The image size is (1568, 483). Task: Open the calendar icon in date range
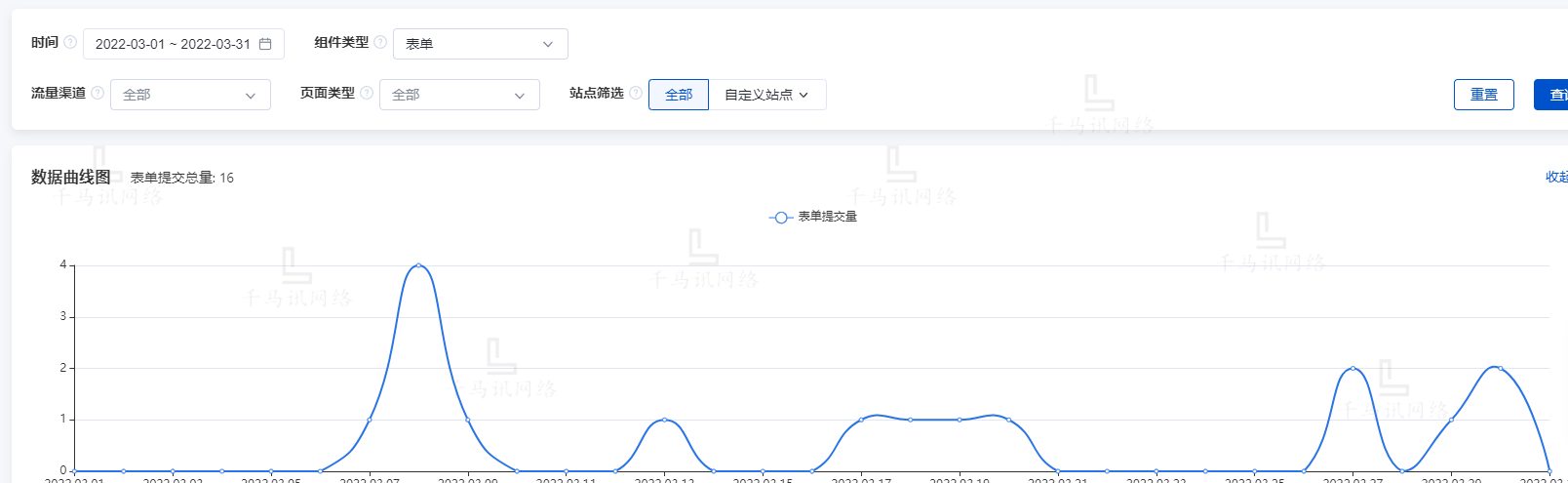(x=265, y=44)
